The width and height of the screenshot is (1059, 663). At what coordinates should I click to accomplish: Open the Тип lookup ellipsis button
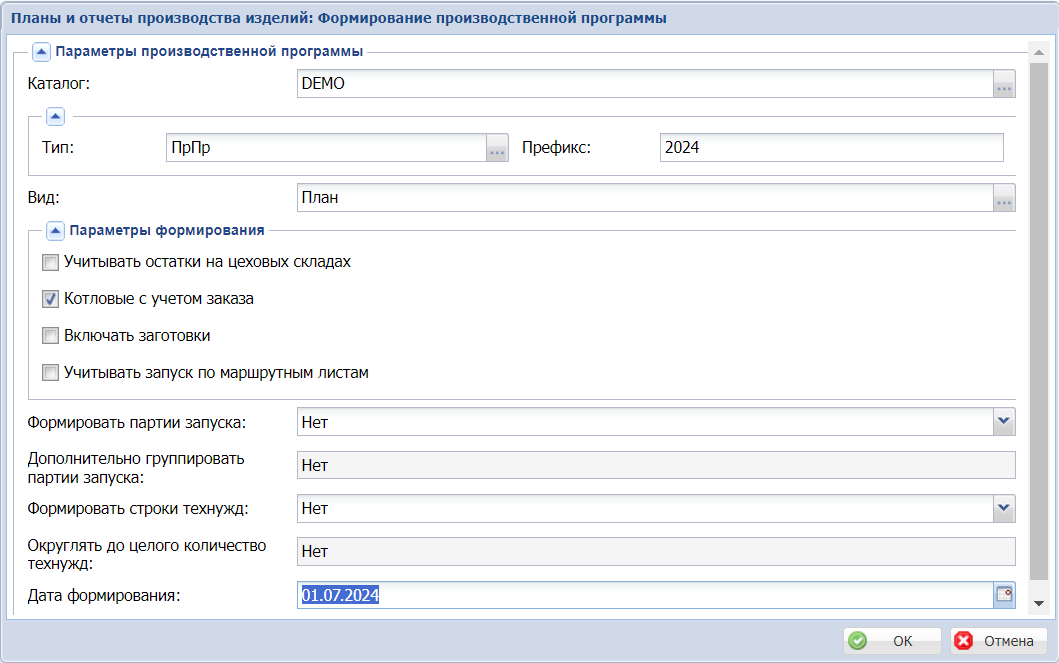[497, 148]
